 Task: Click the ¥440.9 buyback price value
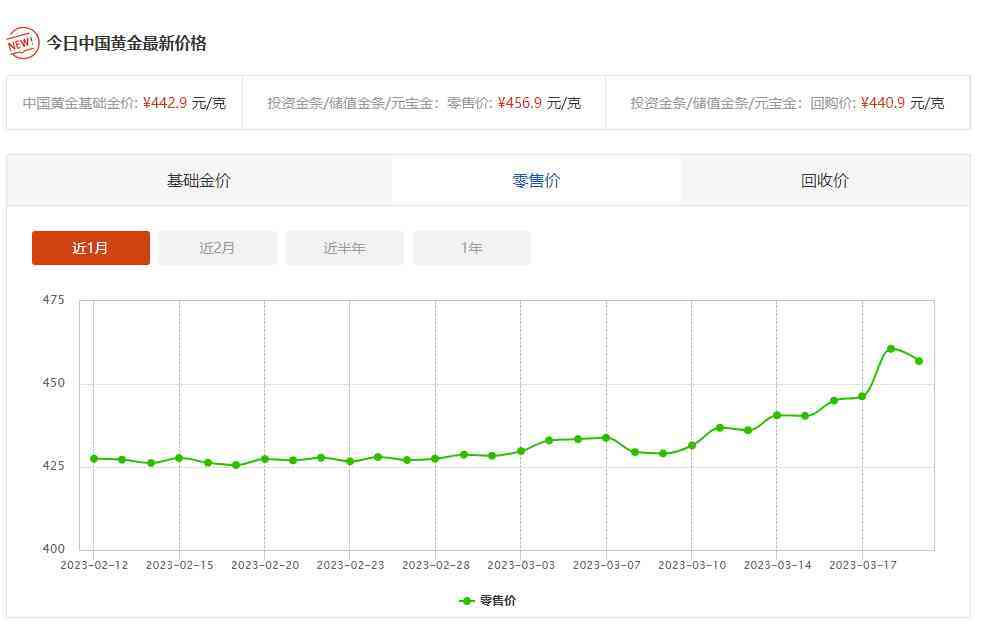883,103
